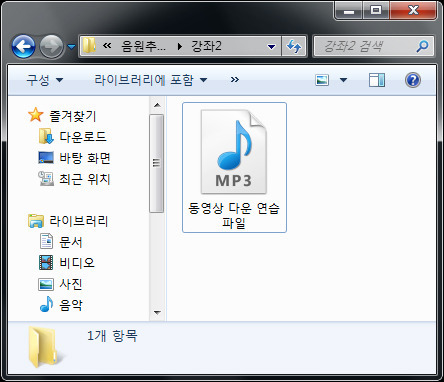
Task: Open the address bar history dropdown
Action: click(x=272, y=47)
